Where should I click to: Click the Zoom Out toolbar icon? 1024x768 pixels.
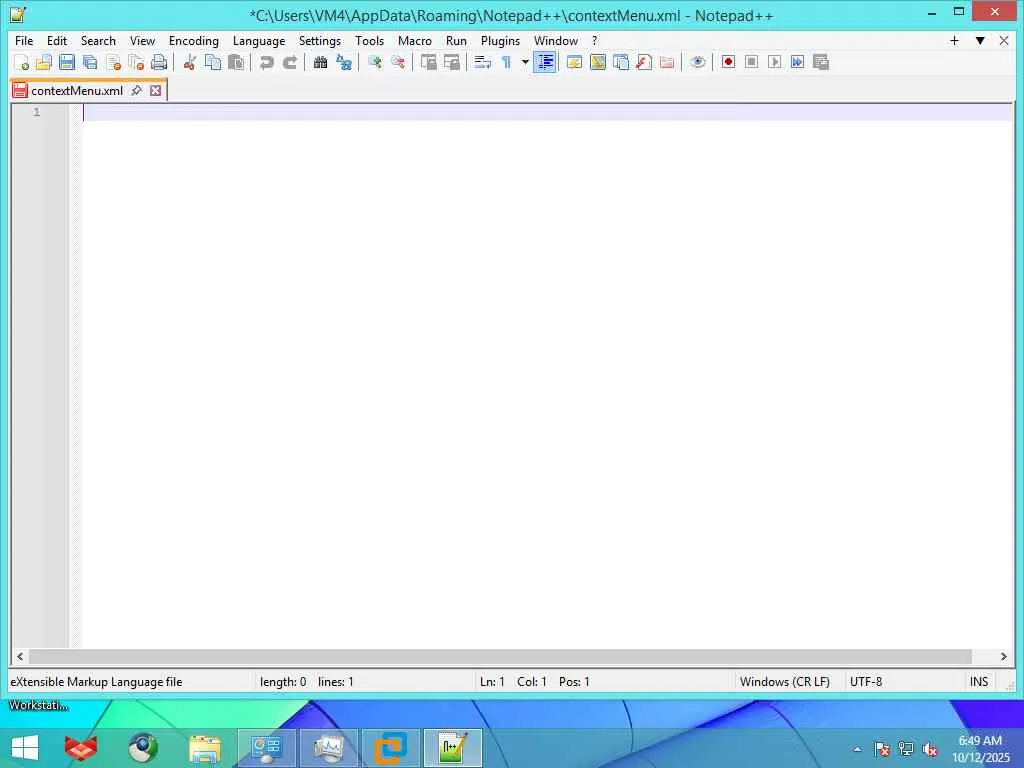click(x=397, y=62)
